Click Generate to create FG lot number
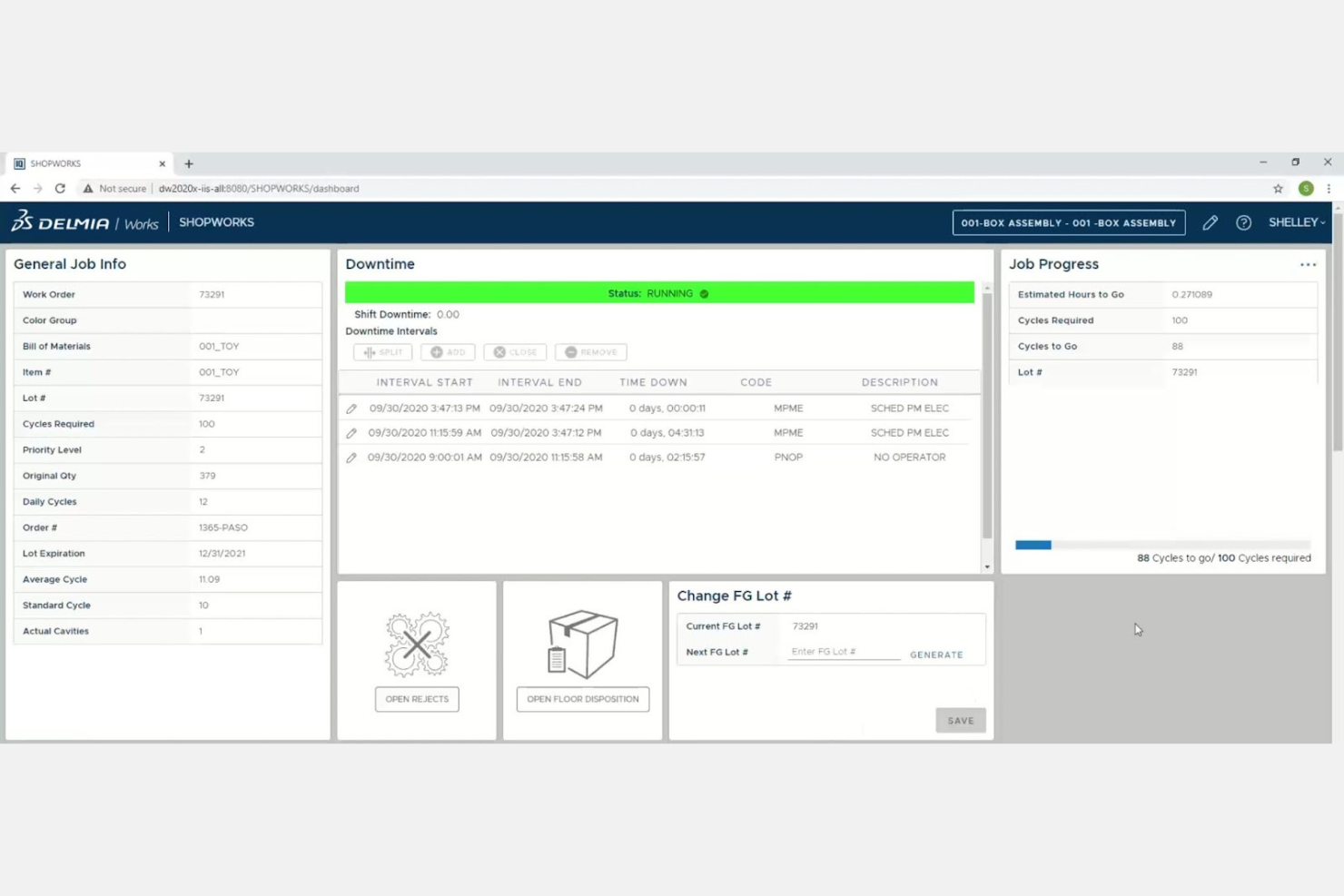 click(936, 655)
